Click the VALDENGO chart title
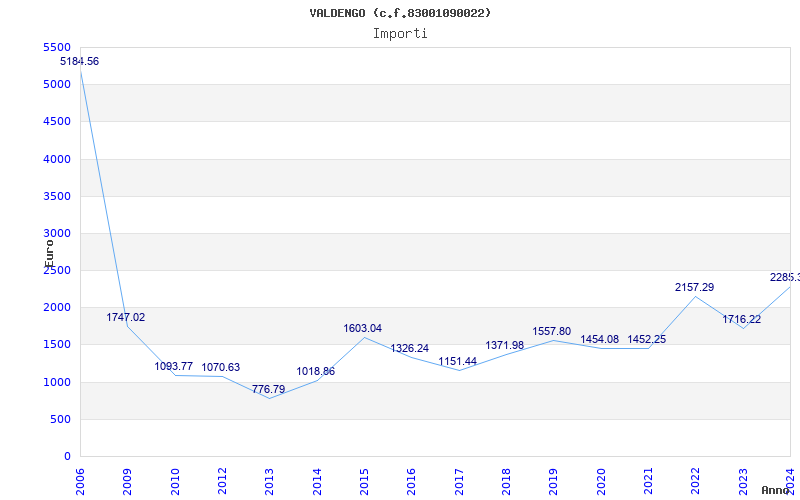Screen dimensions: 800x500 [x=400, y=13]
